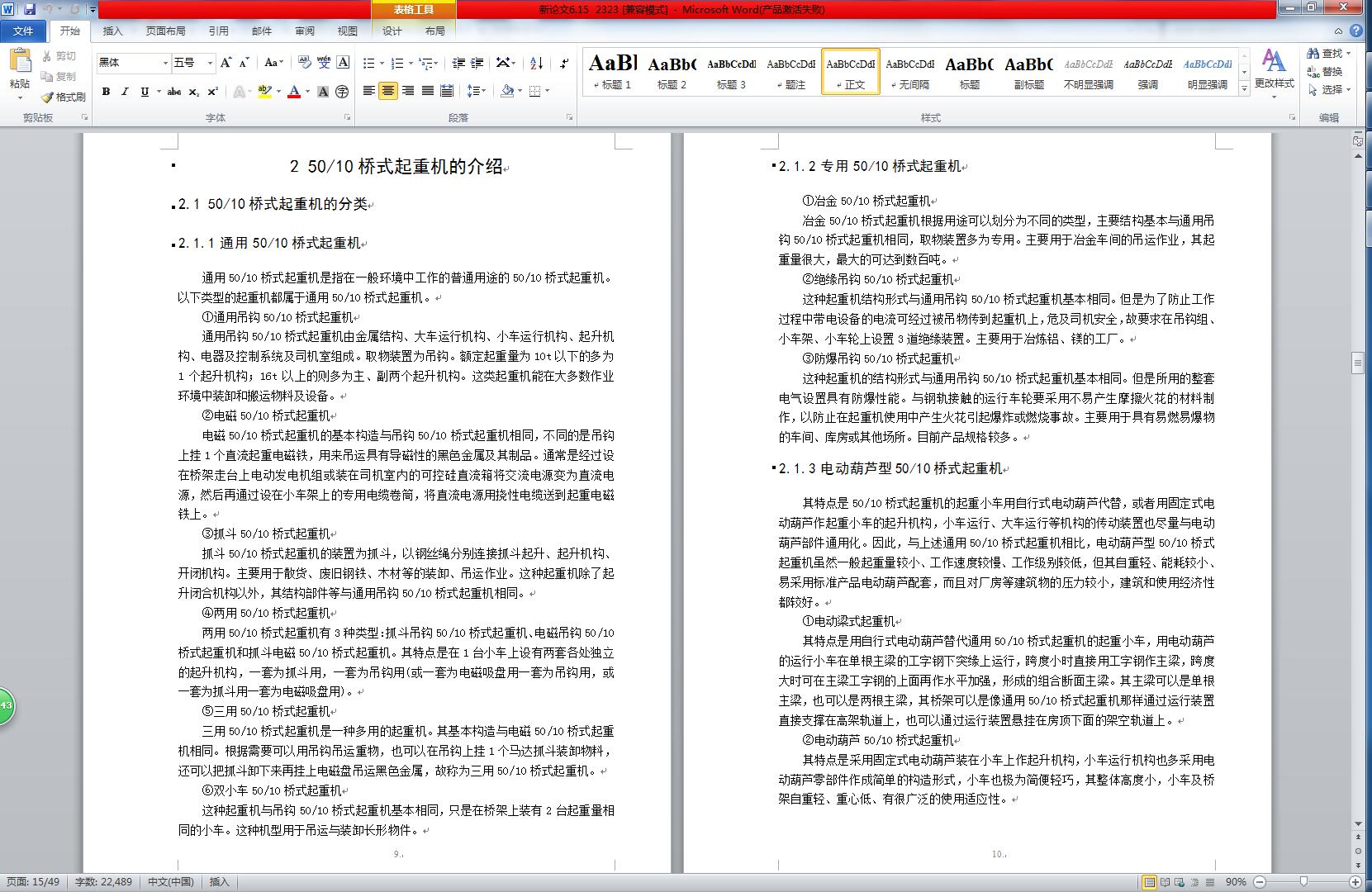Activate the Format Painter (格式刷)
The height and width of the screenshot is (892, 1372).
click(x=64, y=97)
